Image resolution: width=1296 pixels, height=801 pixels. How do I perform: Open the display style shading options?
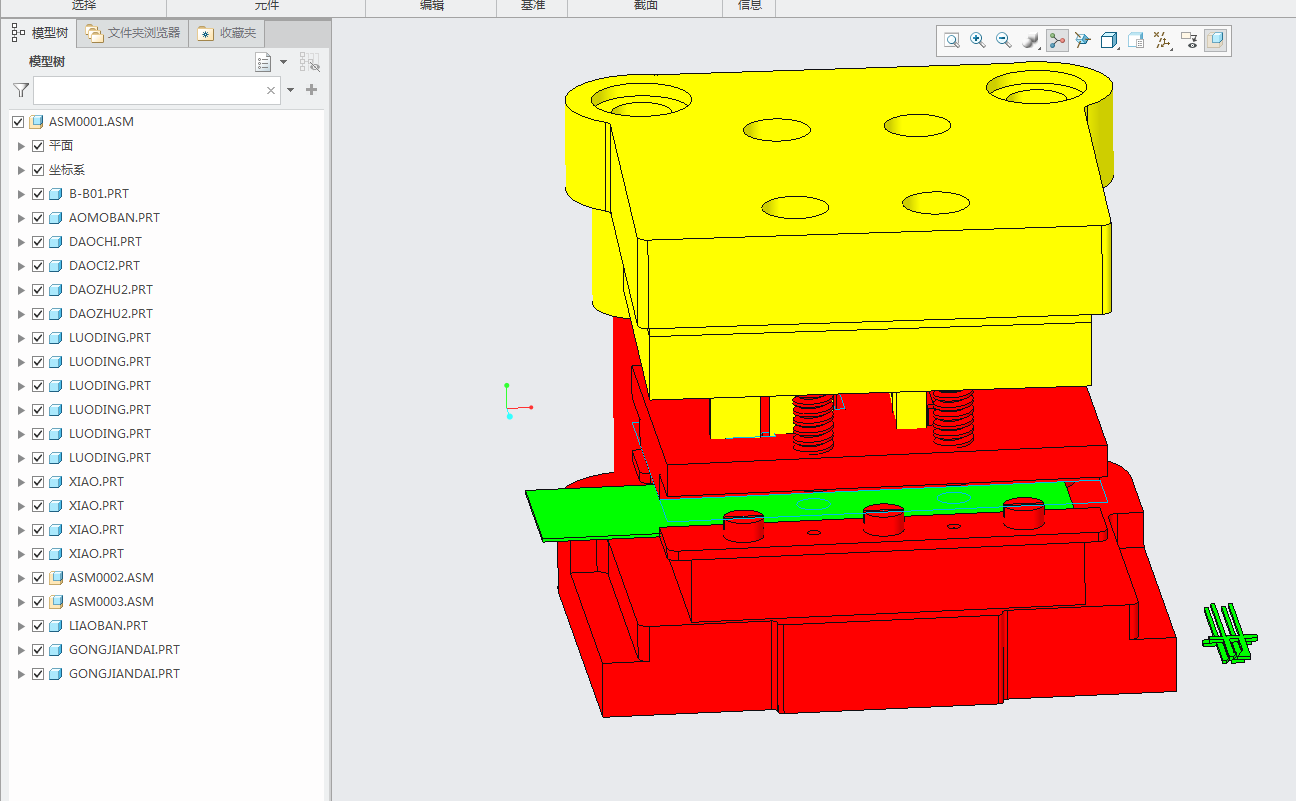click(x=1031, y=40)
